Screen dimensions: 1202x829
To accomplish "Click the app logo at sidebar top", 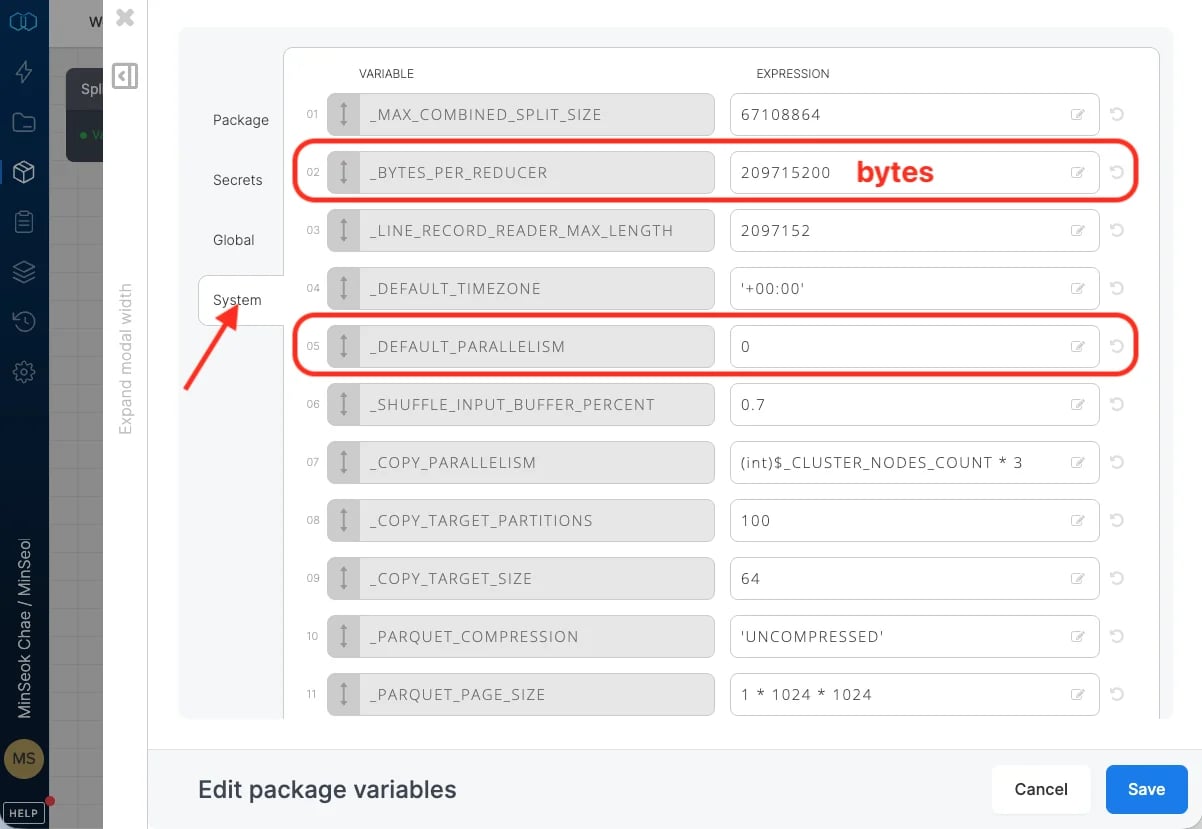I will [x=24, y=21].
